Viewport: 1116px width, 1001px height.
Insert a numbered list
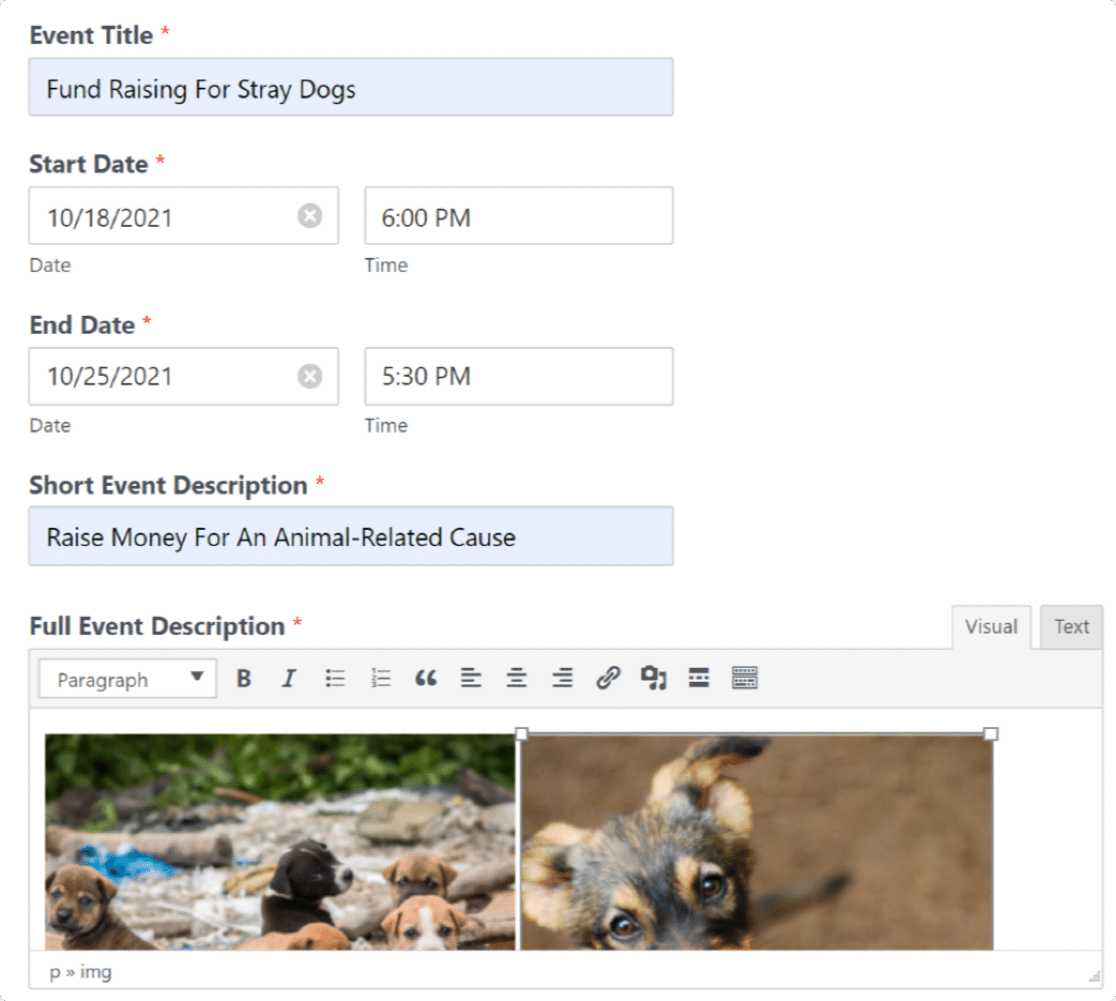[381, 678]
